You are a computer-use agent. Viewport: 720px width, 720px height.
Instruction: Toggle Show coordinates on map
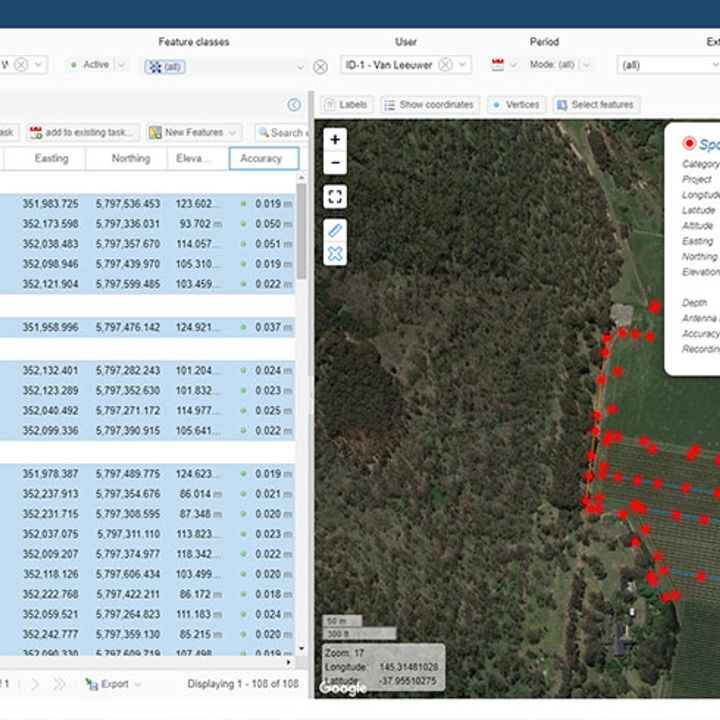[x=429, y=105]
